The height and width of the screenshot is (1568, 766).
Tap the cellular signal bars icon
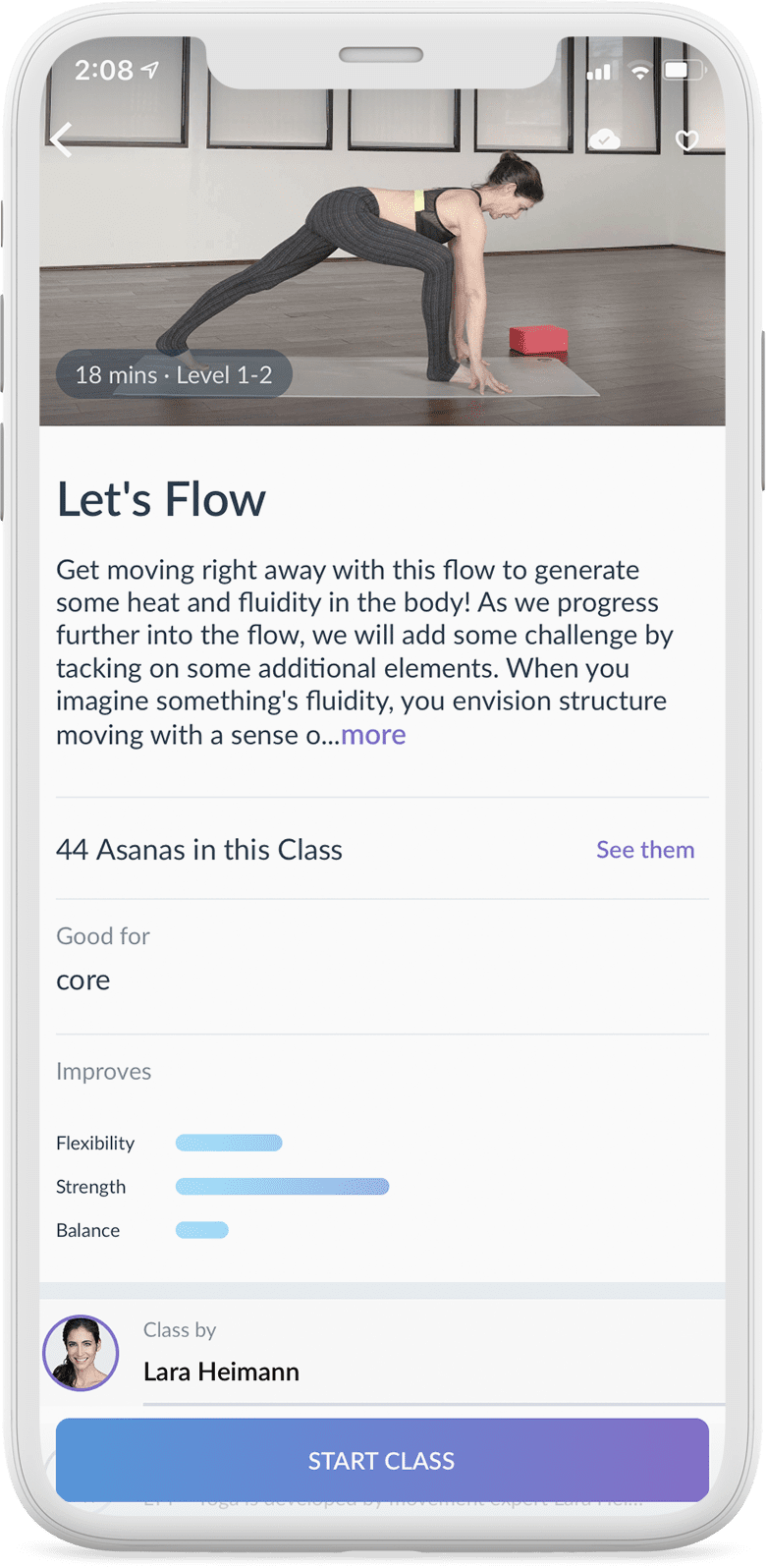point(599,72)
